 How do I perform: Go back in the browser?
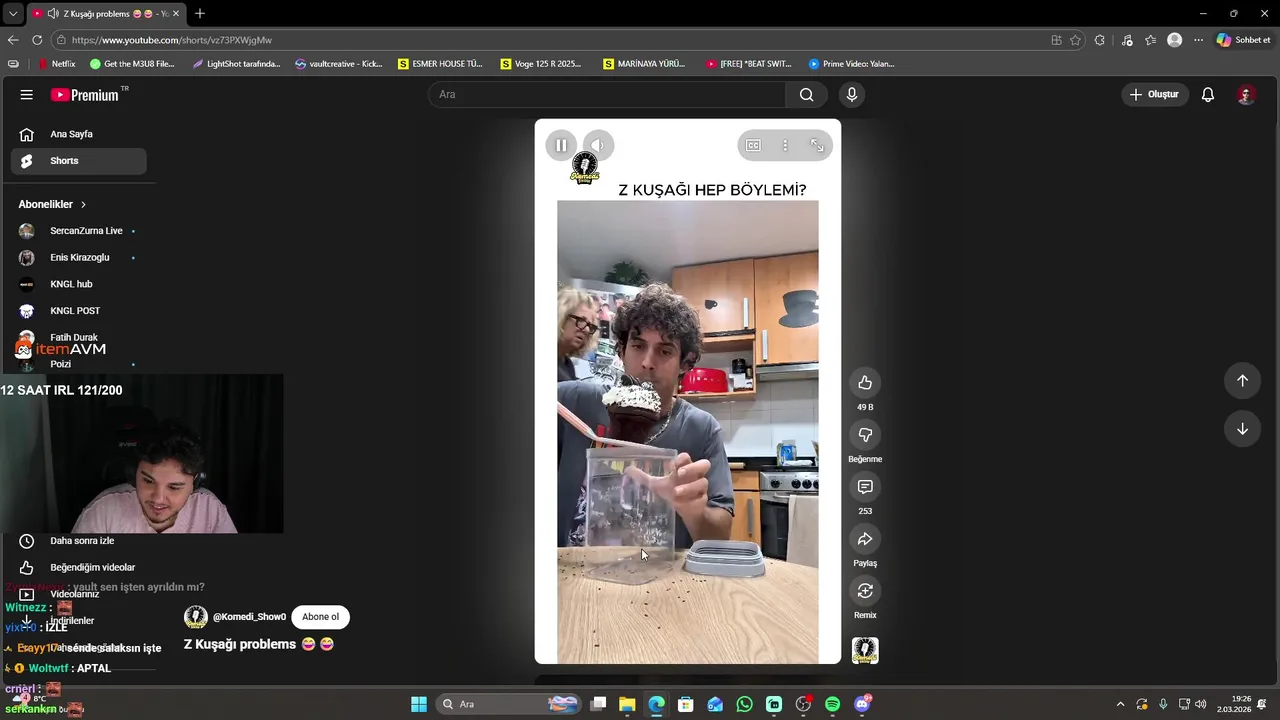(x=13, y=40)
